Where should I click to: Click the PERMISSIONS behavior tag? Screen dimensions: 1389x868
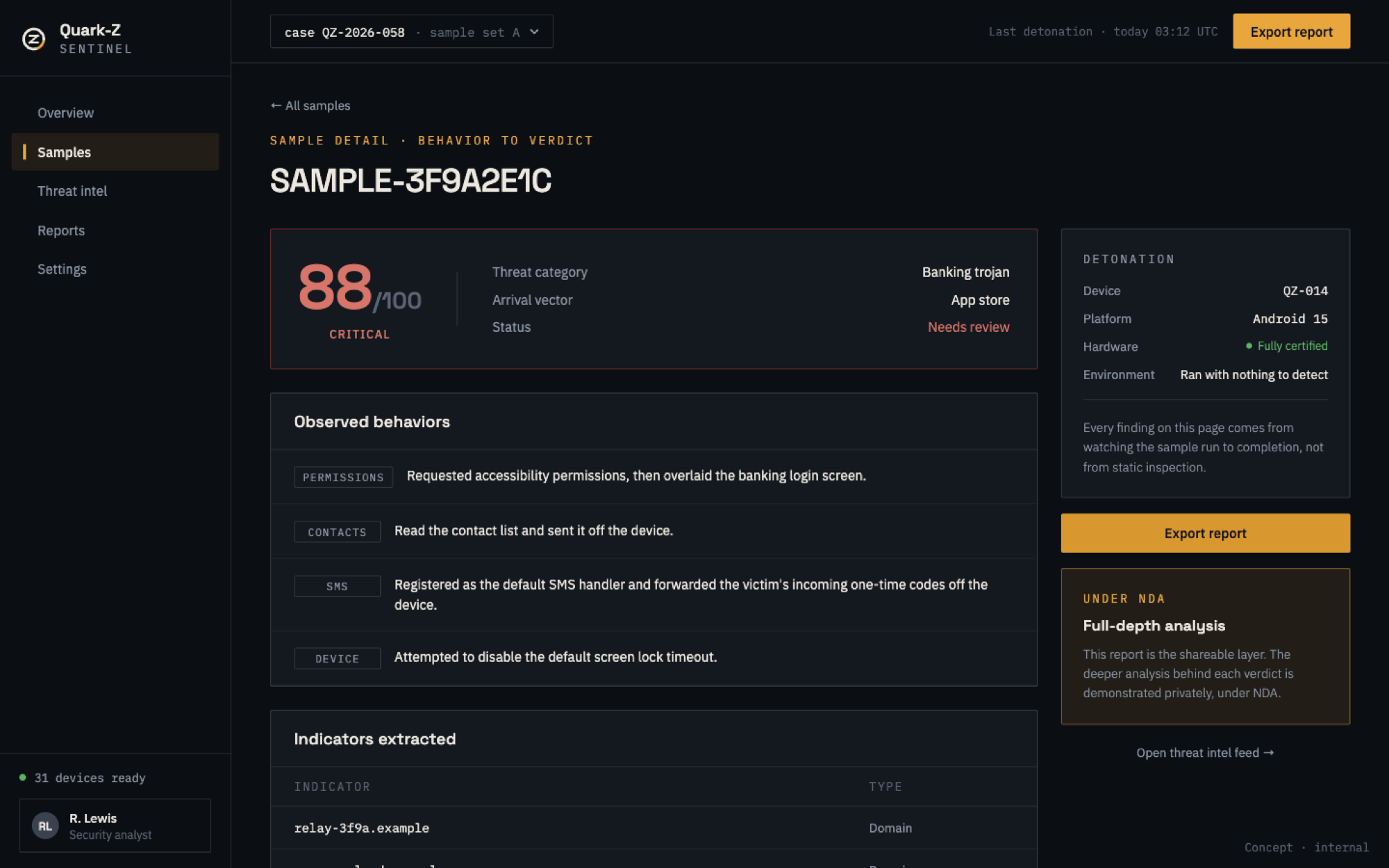(x=343, y=477)
